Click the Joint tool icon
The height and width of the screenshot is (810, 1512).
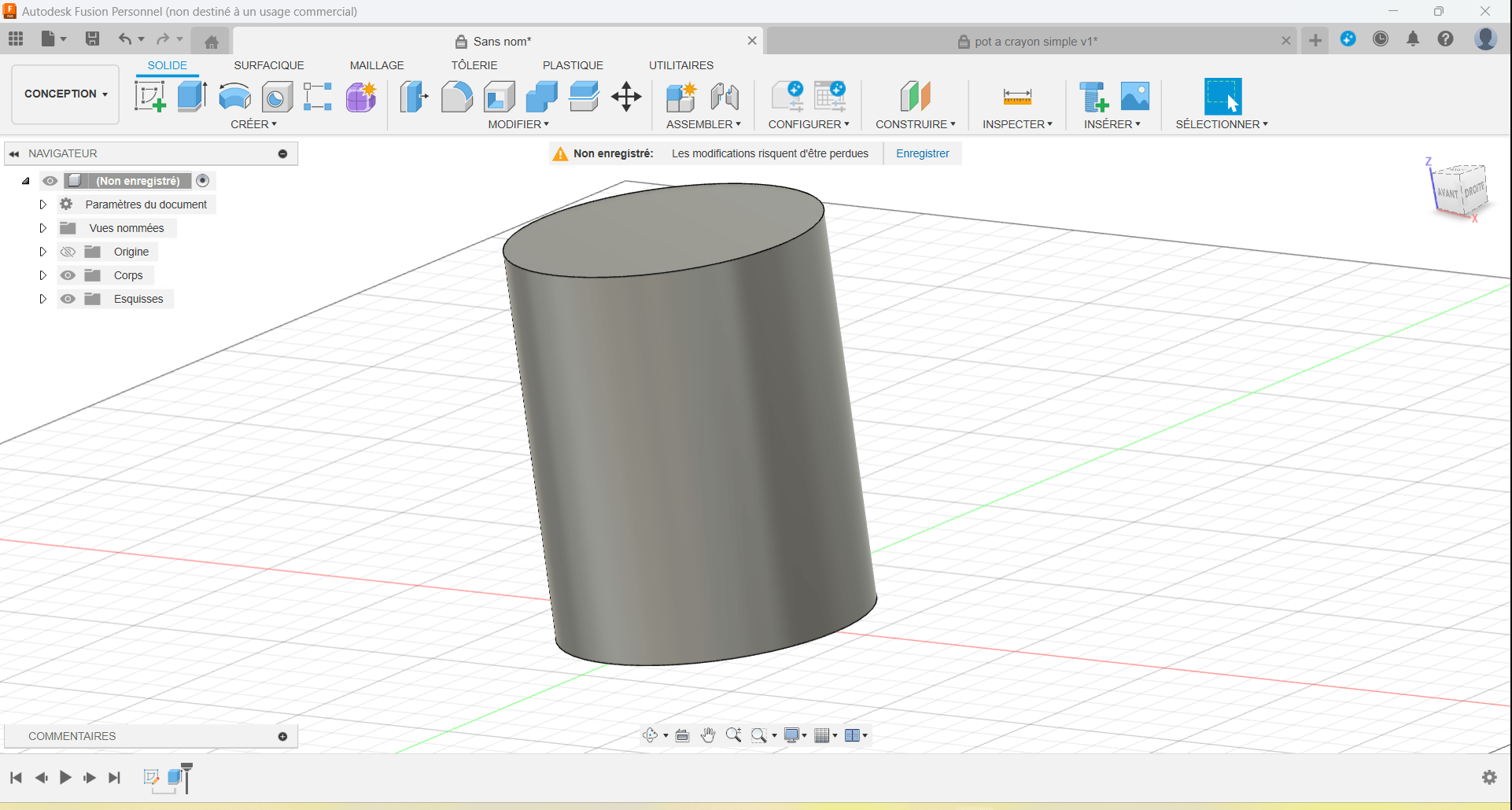coord(725,97)
